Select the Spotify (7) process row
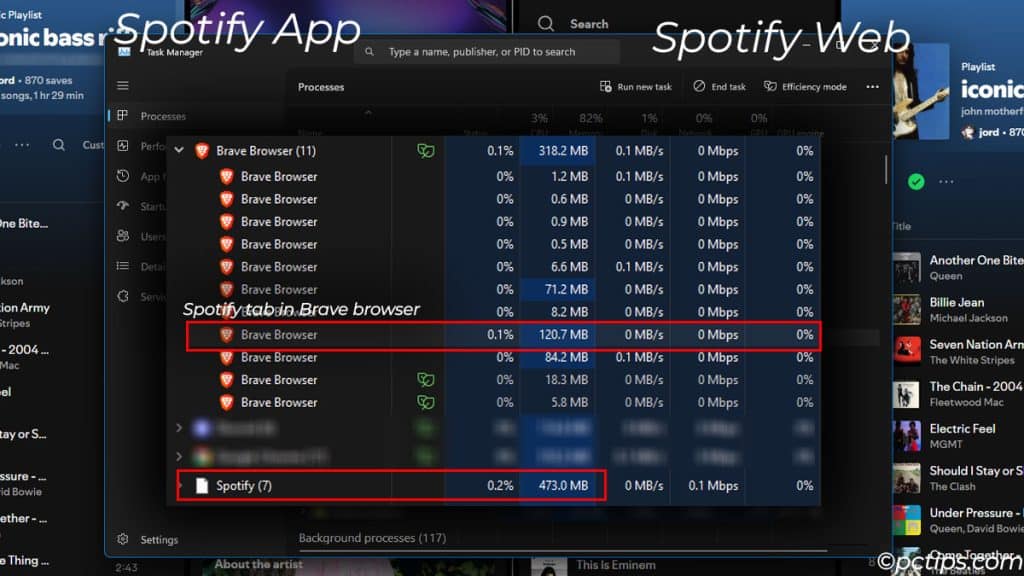The image size is (1024, 576). [x=494, y=485]
